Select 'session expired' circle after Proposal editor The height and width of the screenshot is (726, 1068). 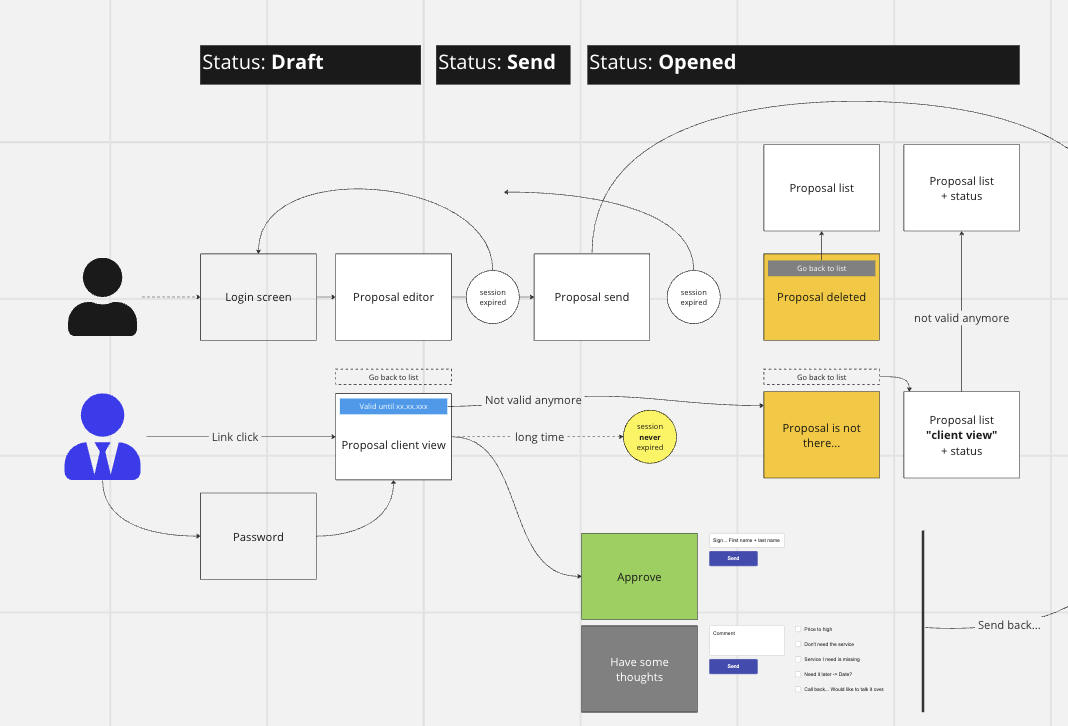pyautogui.click(x=493, y=297)
